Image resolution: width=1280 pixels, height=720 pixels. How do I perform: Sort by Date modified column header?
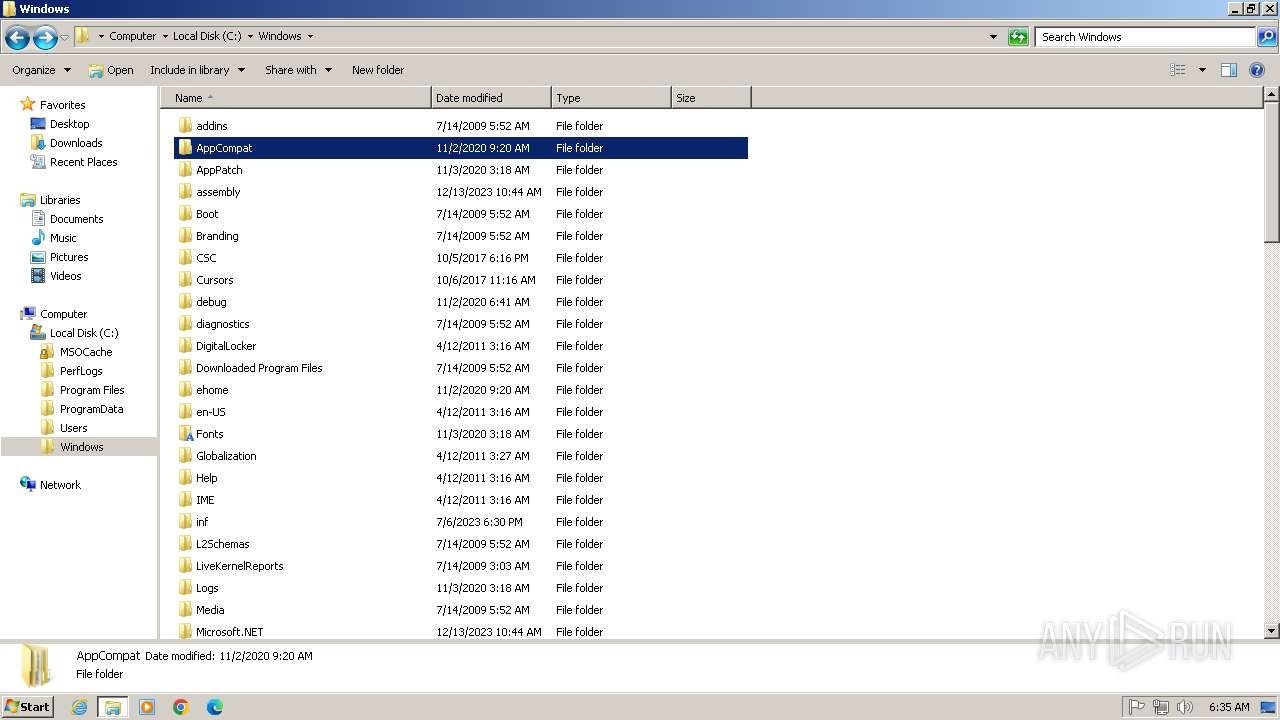(491, 98)
